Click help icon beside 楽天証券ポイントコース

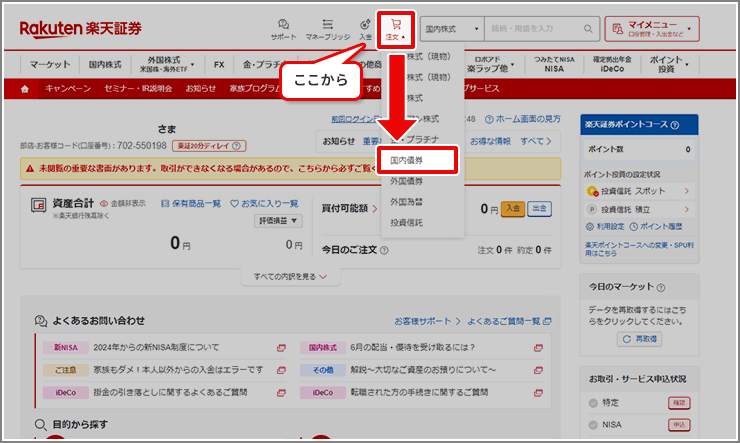coord(675,125)
